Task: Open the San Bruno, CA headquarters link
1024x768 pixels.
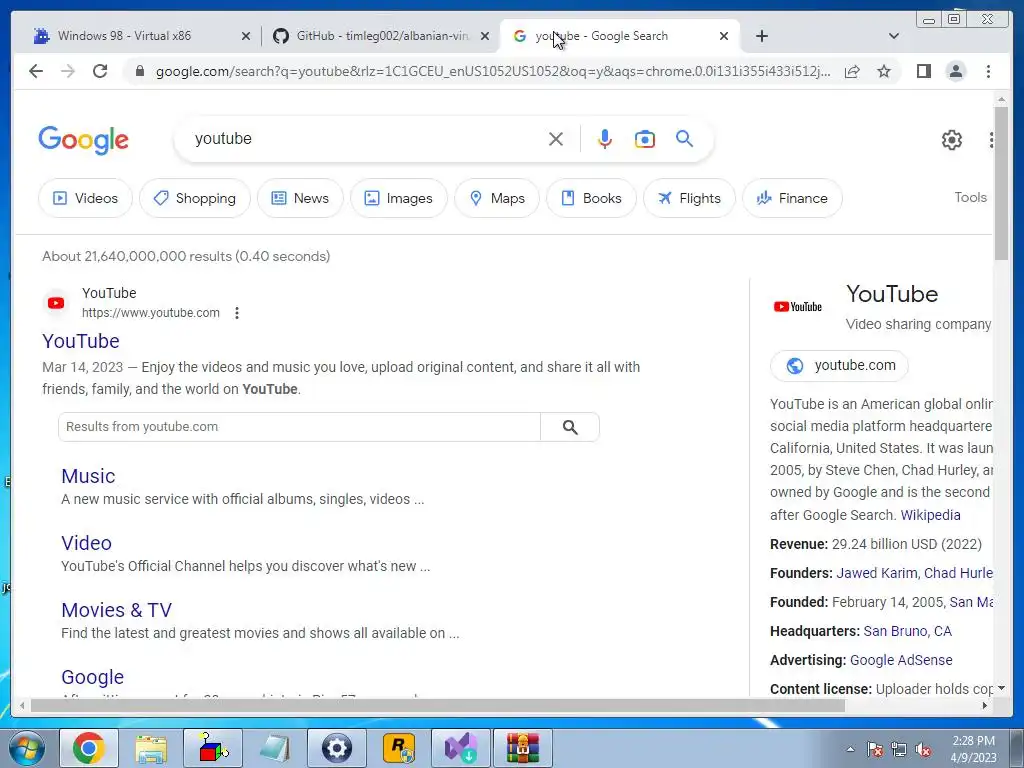Action: point(907,632)
